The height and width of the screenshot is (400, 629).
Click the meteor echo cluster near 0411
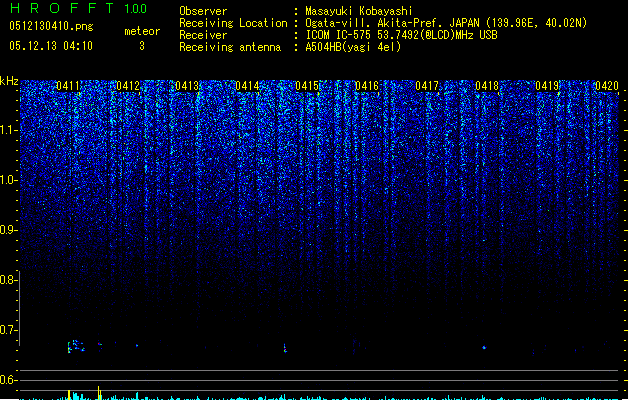tap(76, 346)
